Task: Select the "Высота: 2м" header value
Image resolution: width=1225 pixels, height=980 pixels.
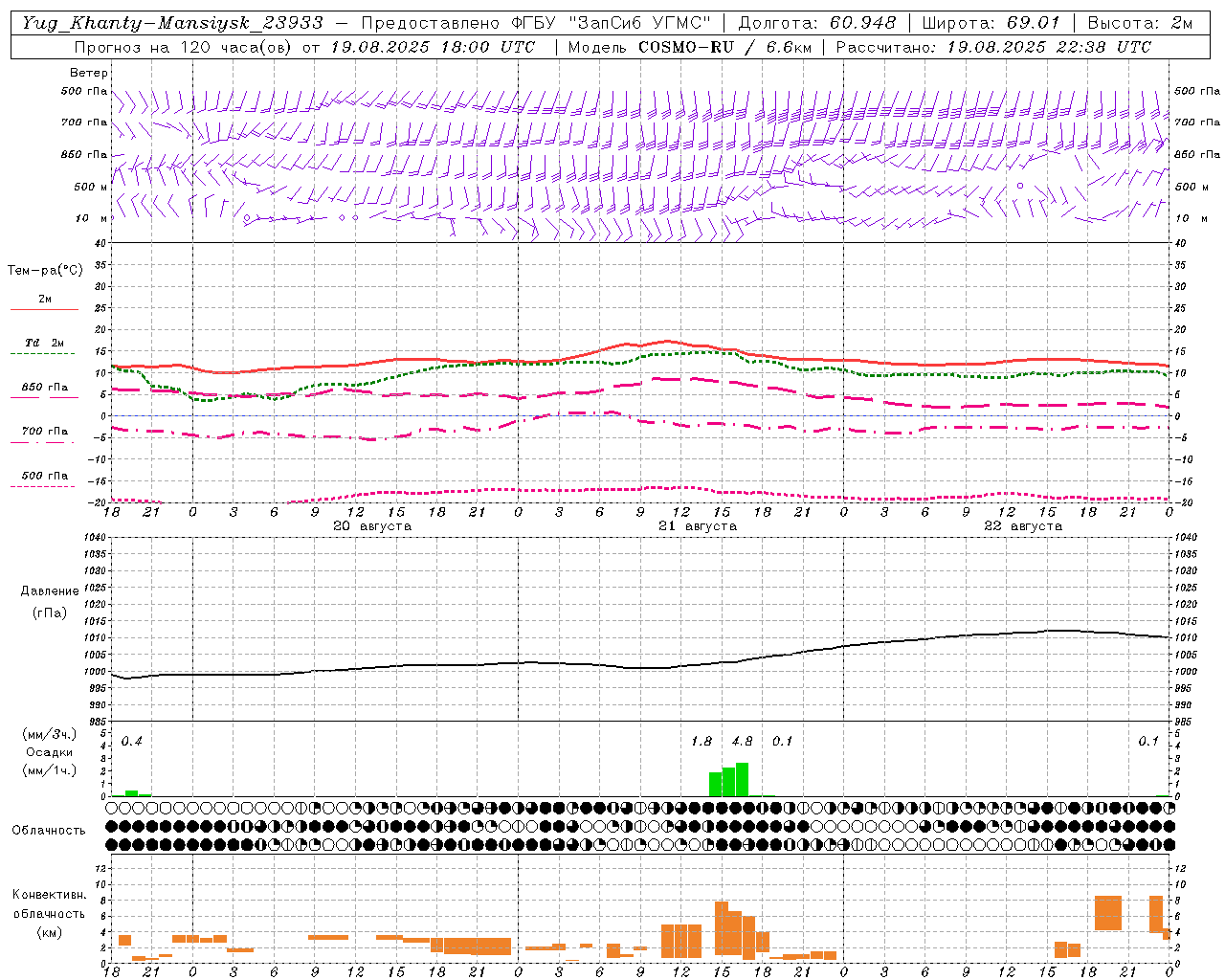Action: pos(1139,23)
